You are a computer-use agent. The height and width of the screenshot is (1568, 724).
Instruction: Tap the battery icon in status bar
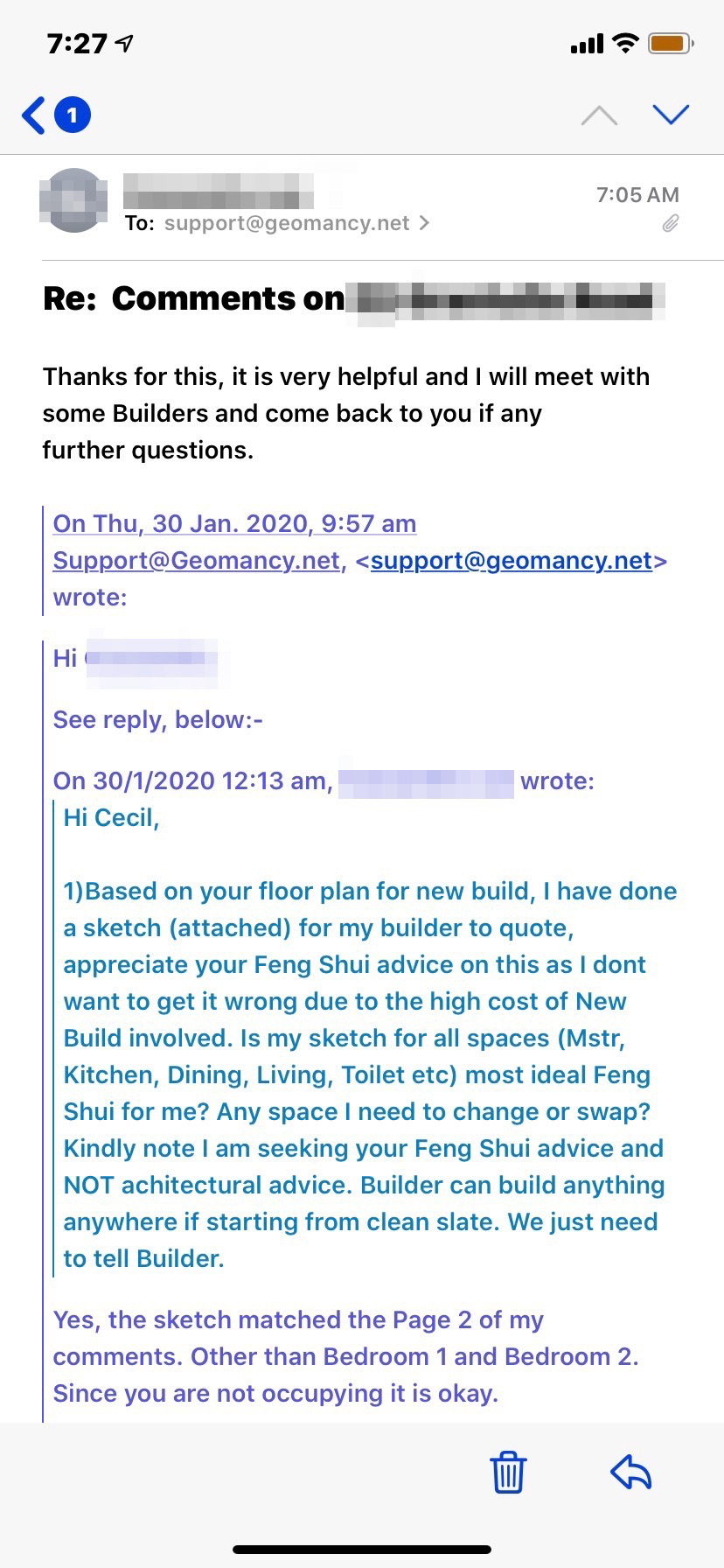(x=670, y=44)
